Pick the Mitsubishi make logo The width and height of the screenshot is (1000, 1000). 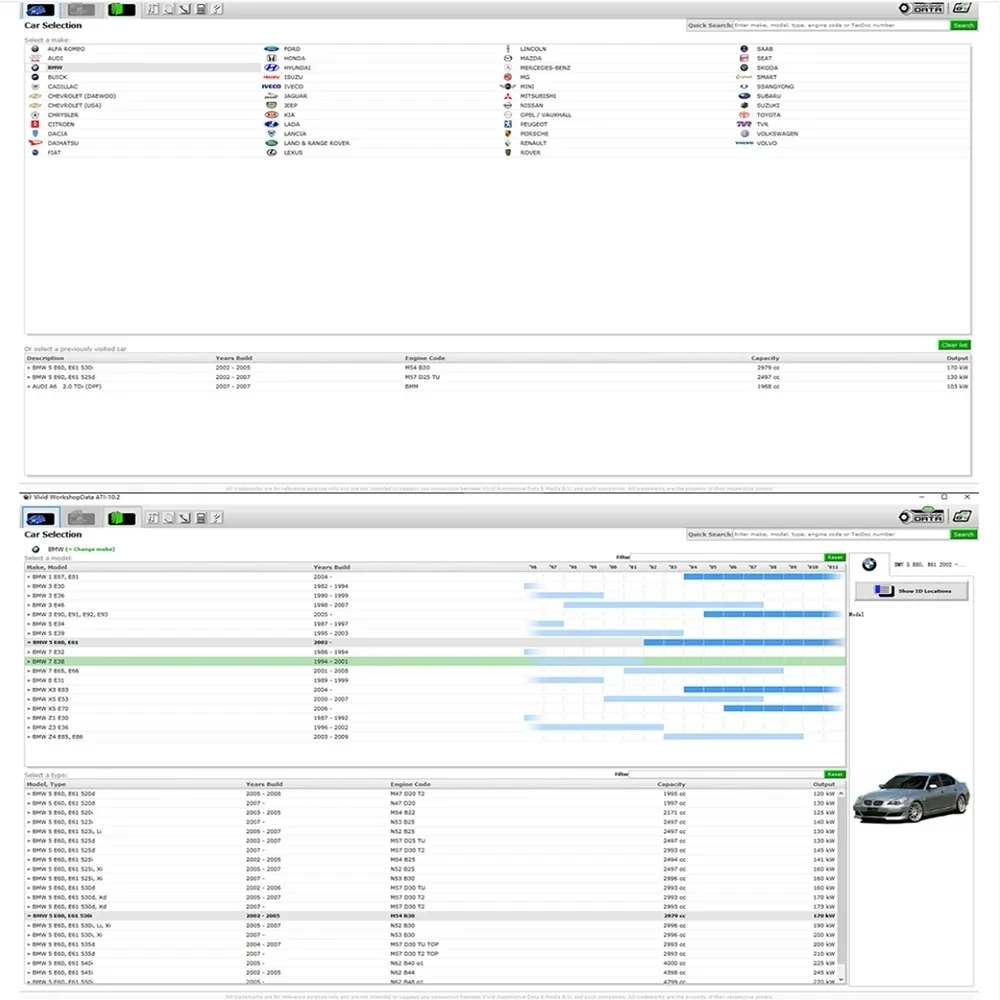[508, 96]
